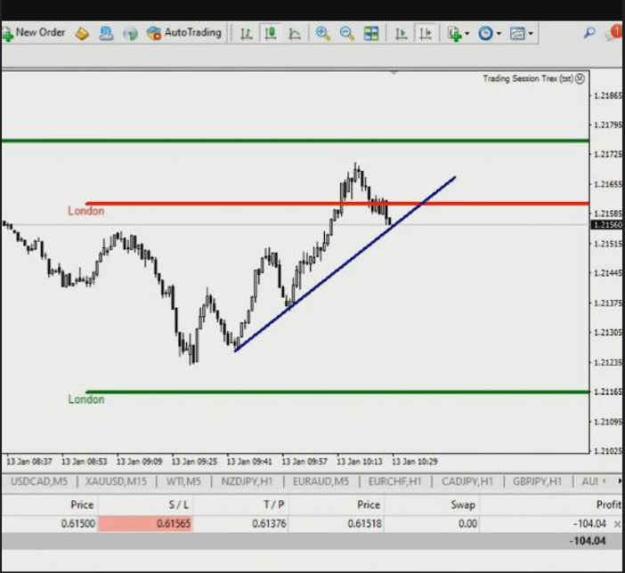The image size is (625, 573).
Task: Sort by the S/L column header
Action: 178,505
